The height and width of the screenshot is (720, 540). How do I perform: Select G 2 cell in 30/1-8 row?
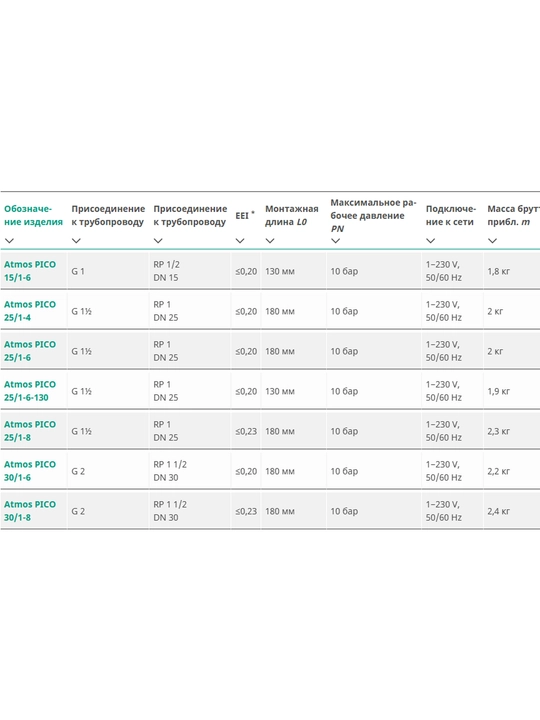click(x=78, y=511)
